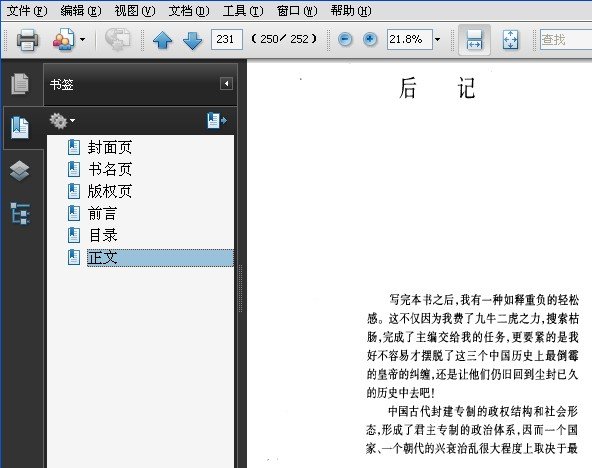Viewport: 592px width, 468px height.
Task: Zoom out with the minus button
Action: 345,39
